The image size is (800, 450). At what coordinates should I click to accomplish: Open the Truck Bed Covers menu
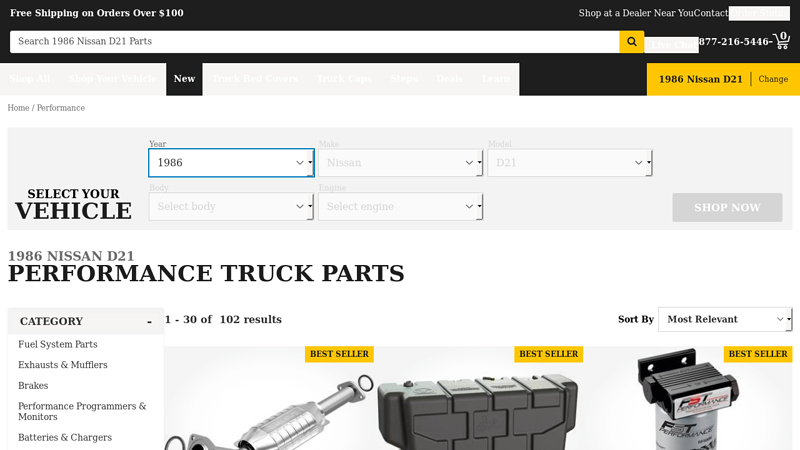(x=255, y=79)
